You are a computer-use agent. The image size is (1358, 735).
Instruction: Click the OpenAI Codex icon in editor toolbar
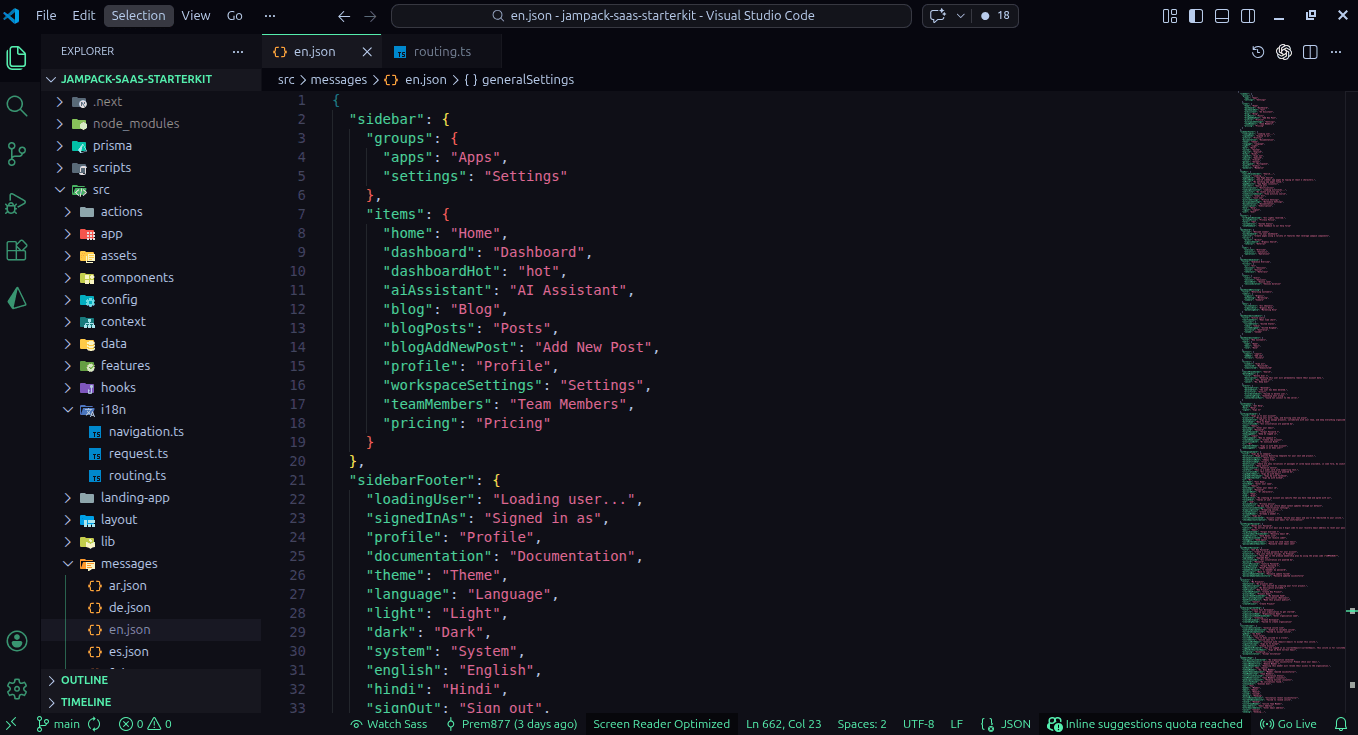(x=1284, y=52)
